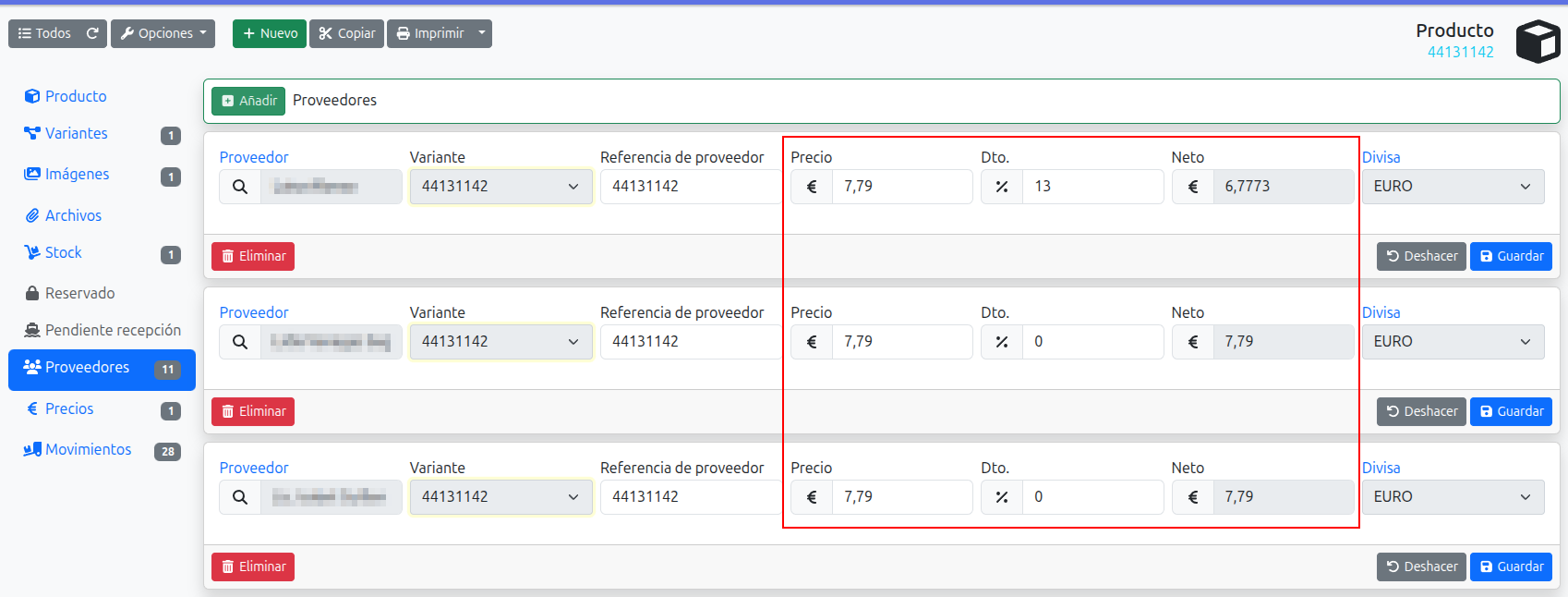Undo changes in the third supplier row
This screenshot has width=1568, height=597.
[x=1421, y=567]
